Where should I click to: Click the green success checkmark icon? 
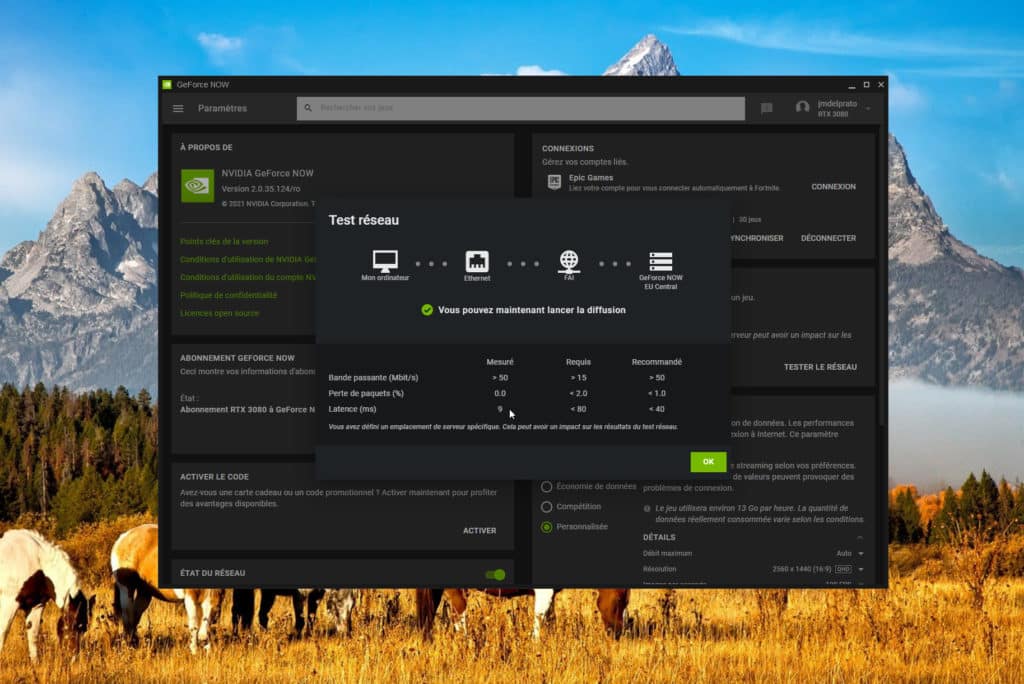click(x=427, y=310)
